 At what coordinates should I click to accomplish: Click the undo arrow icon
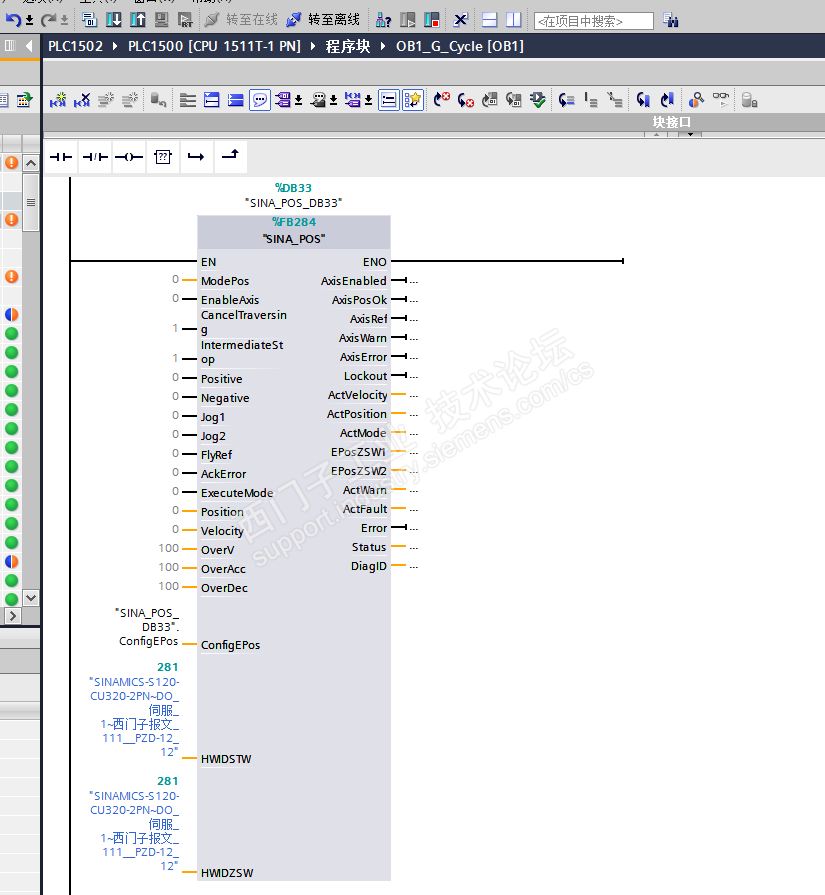13,20
